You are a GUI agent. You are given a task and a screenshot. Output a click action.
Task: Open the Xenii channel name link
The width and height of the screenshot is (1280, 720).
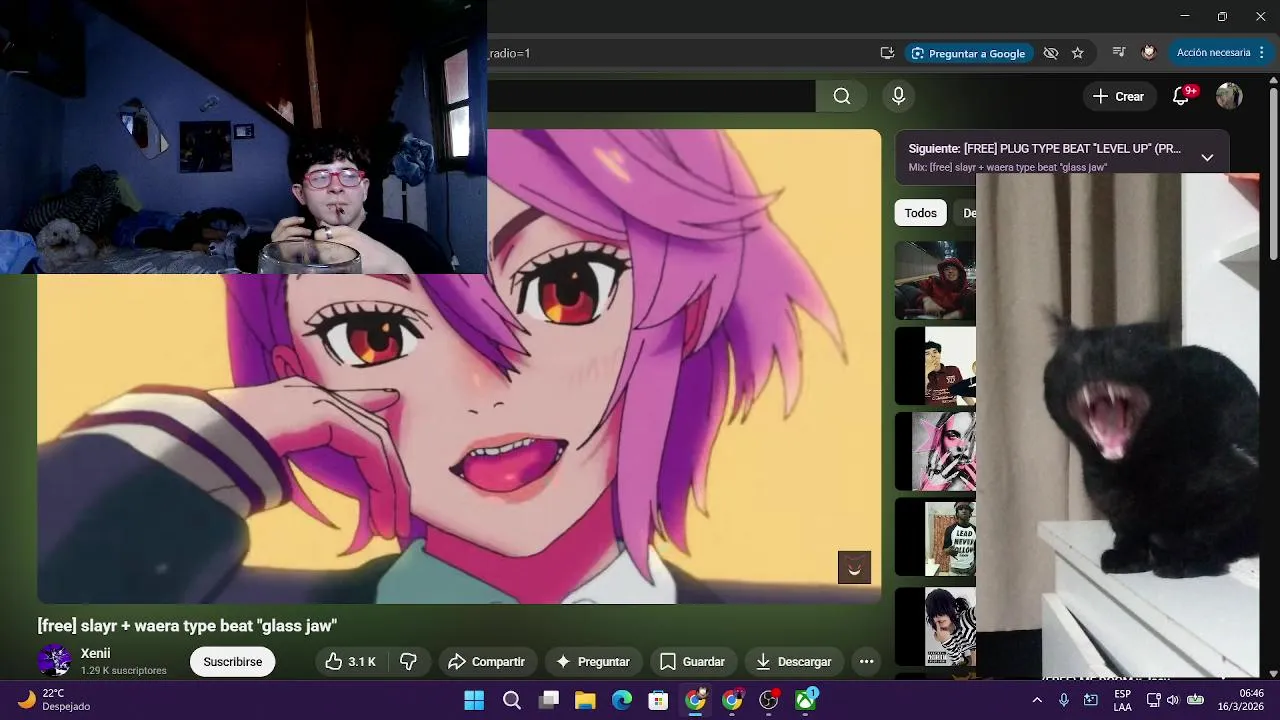click(x=96, y=653)
